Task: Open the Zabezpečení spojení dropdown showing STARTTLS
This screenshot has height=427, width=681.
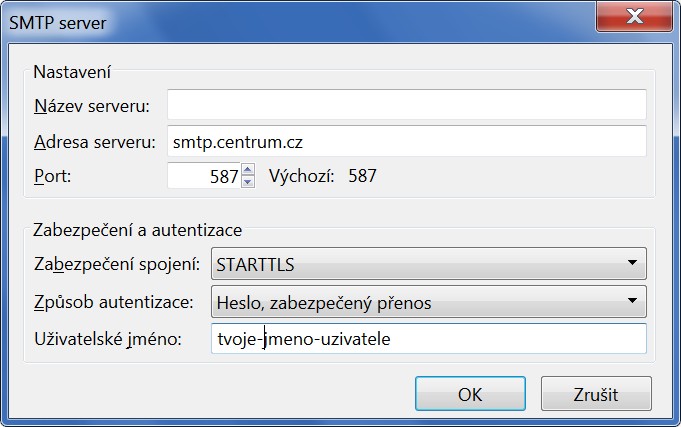Action: point(428,264)
